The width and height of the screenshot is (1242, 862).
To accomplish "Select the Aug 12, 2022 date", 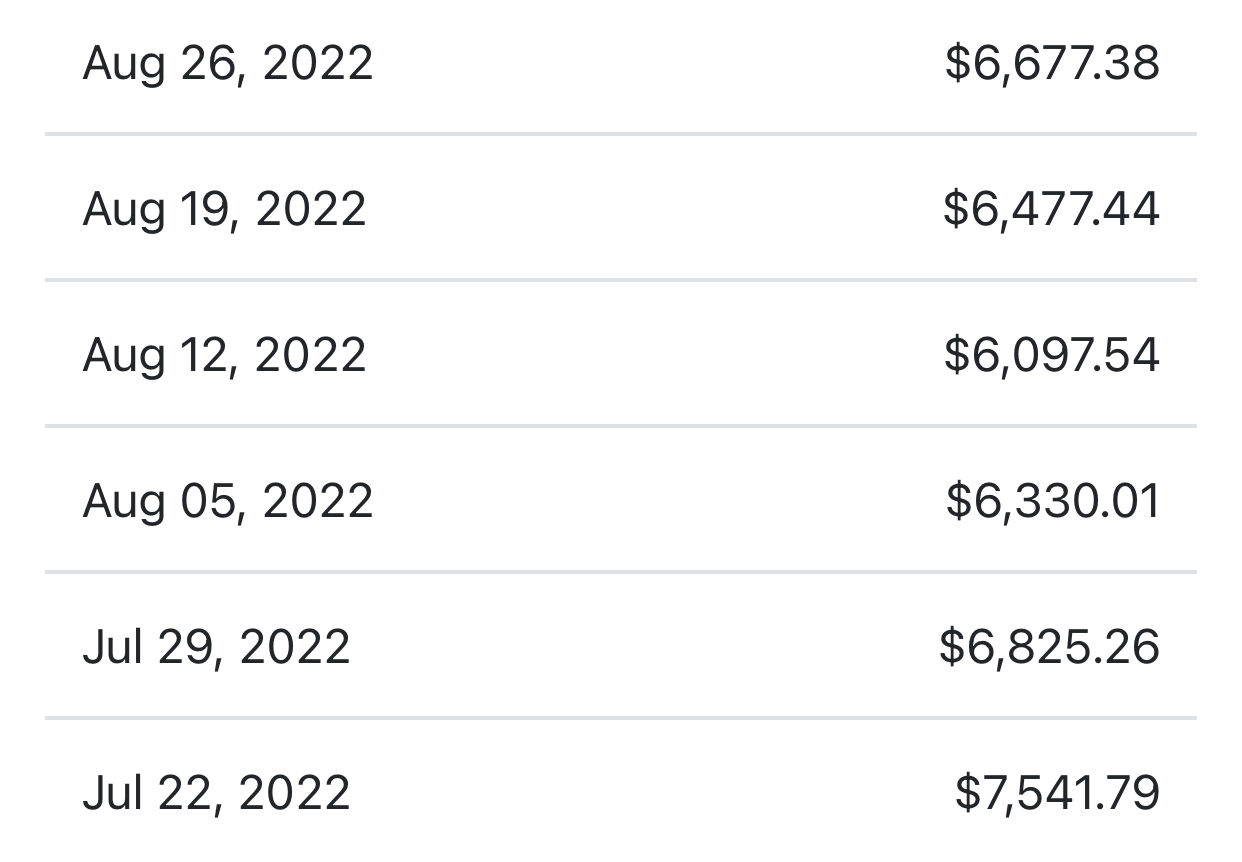I will tap(225, 356).
